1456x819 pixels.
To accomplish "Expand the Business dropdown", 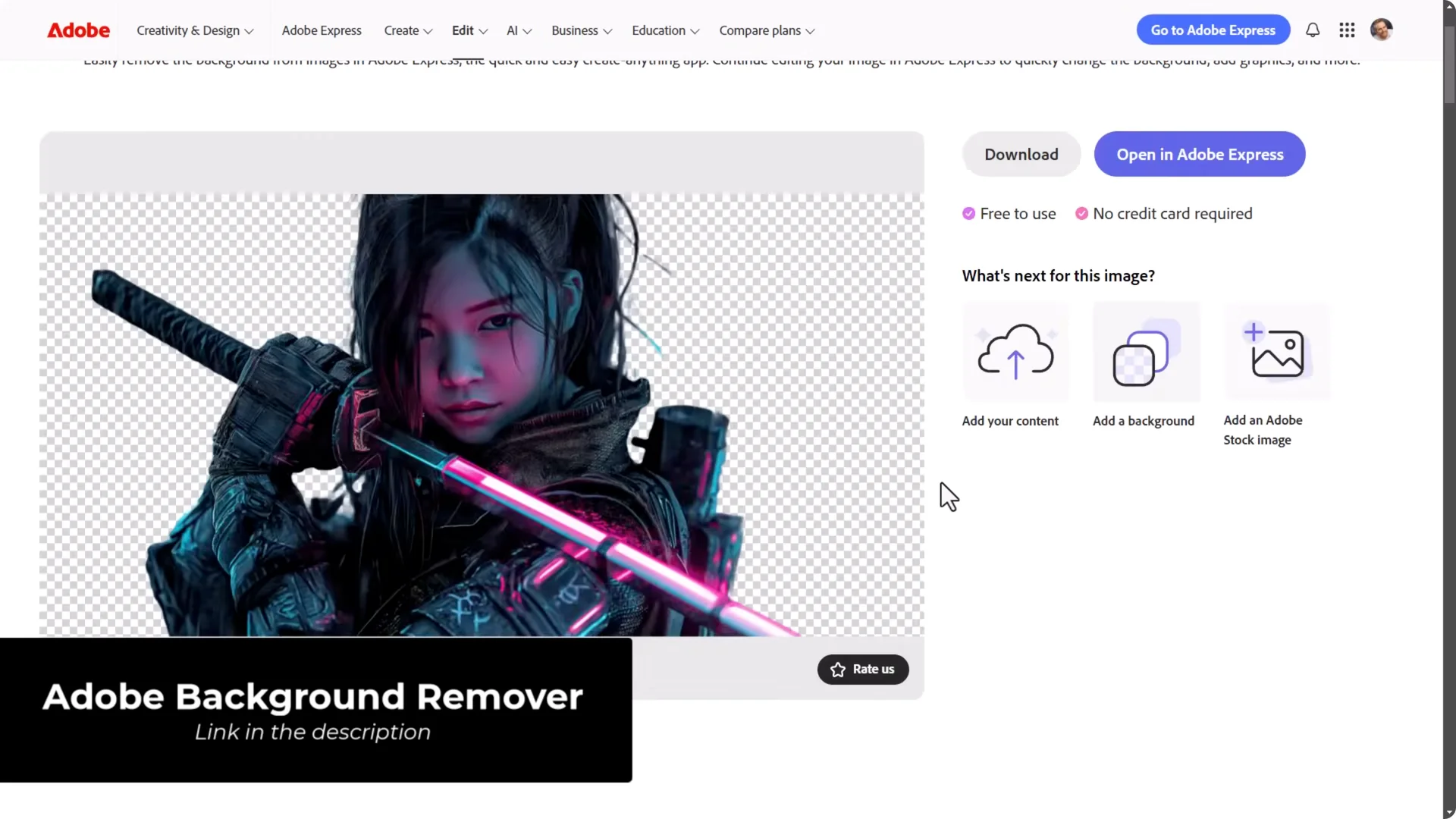I will pos(581,30).
